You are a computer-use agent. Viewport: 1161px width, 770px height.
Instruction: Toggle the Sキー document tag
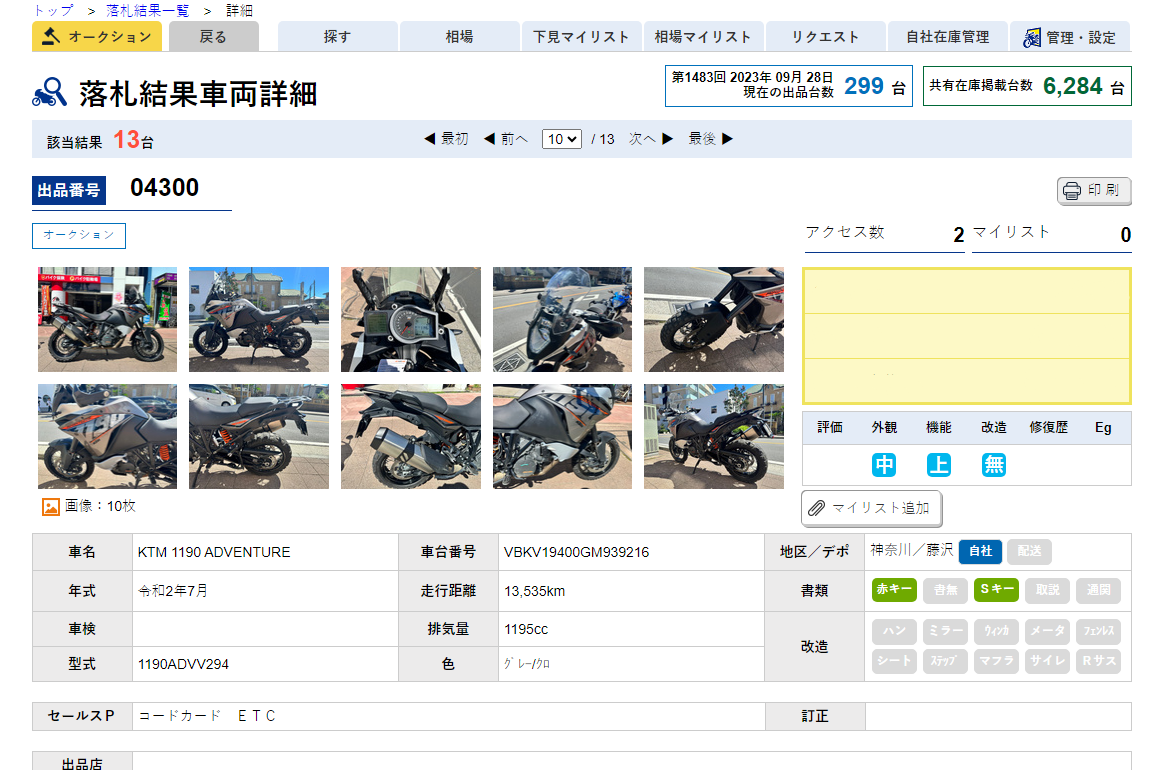(997, 590)
